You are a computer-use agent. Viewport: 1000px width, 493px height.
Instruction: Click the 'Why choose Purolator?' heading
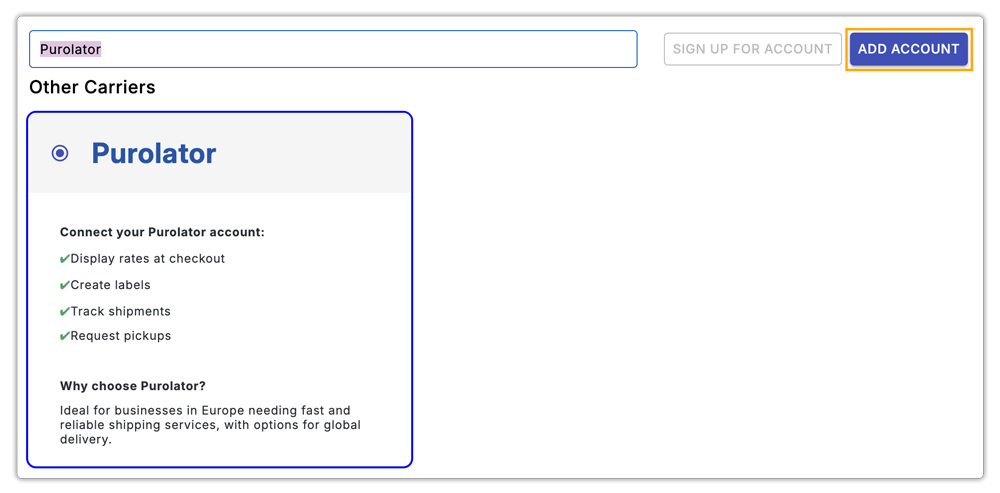pos(133,386)
